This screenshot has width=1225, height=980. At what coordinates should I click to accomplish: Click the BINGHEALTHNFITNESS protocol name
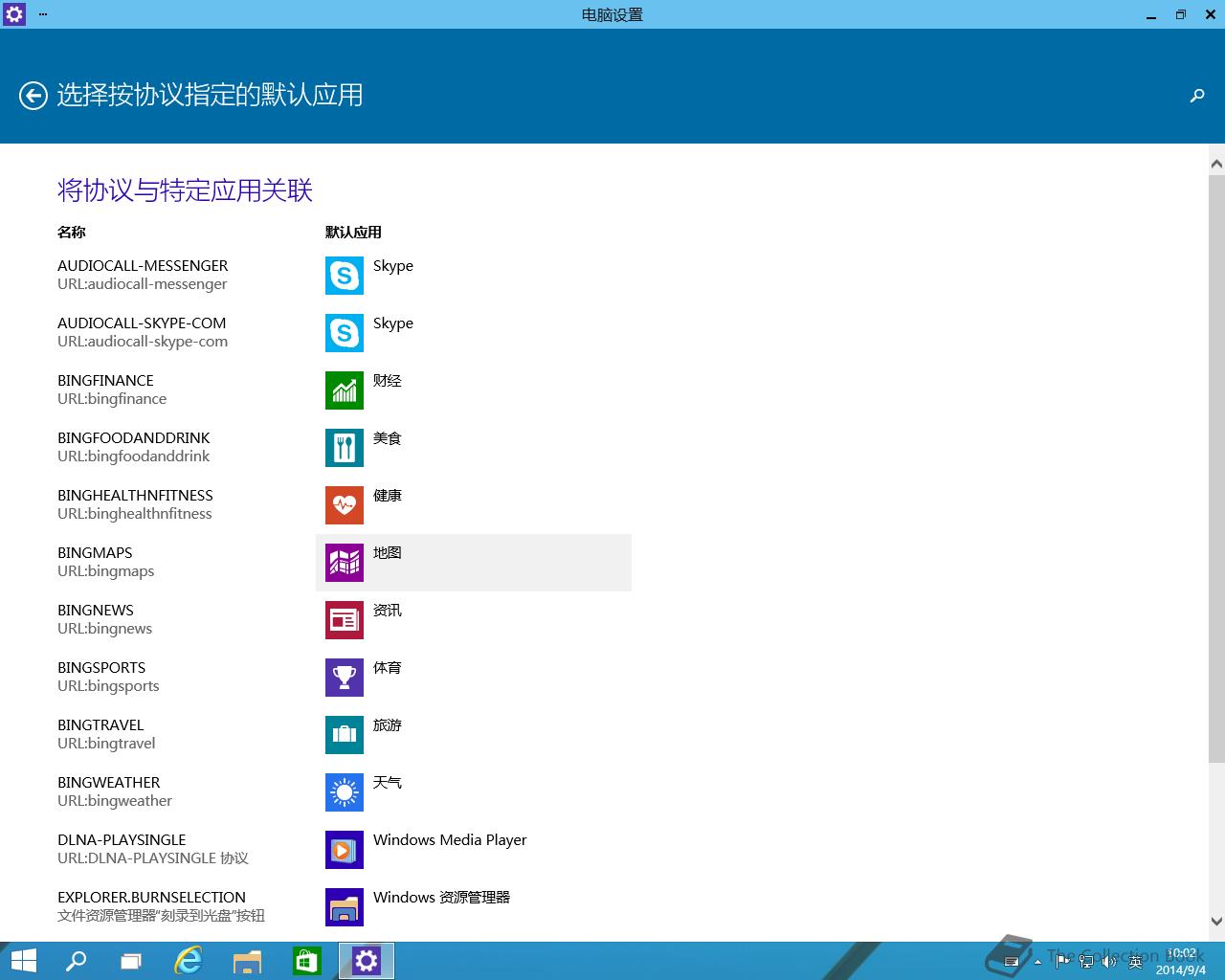point(135,496)
